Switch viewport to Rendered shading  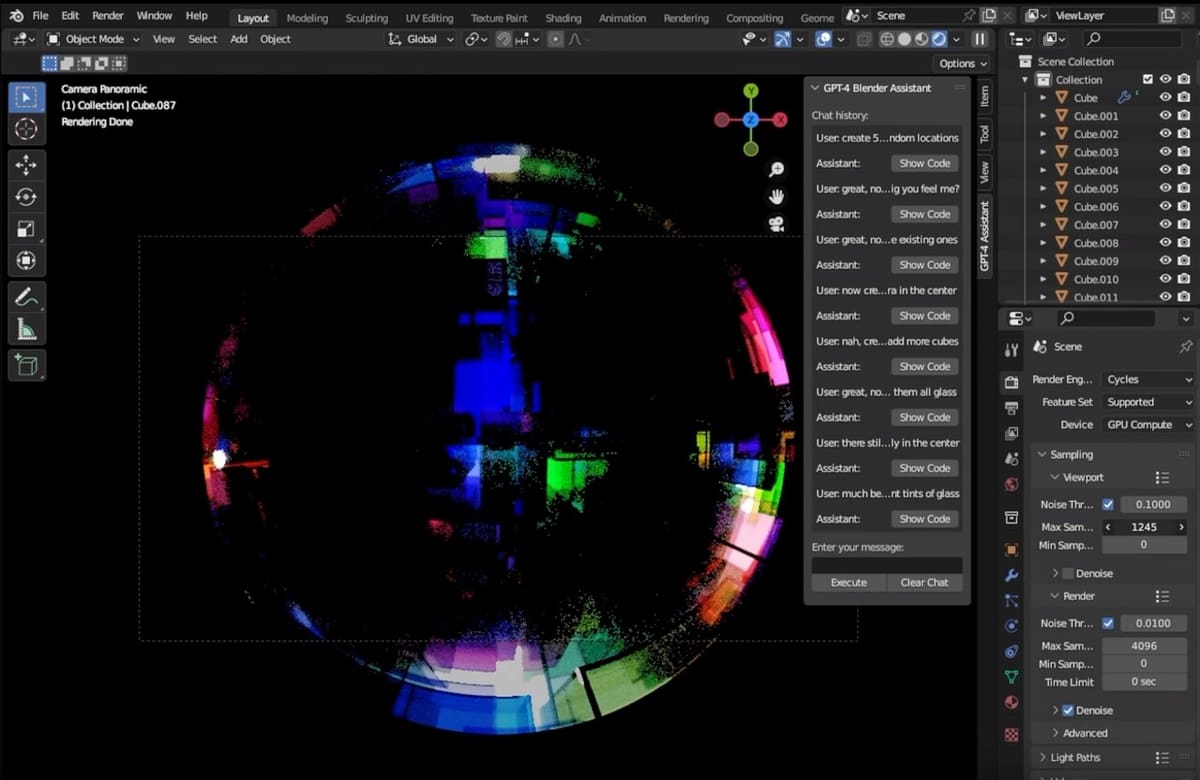click(x=939, y=39)
